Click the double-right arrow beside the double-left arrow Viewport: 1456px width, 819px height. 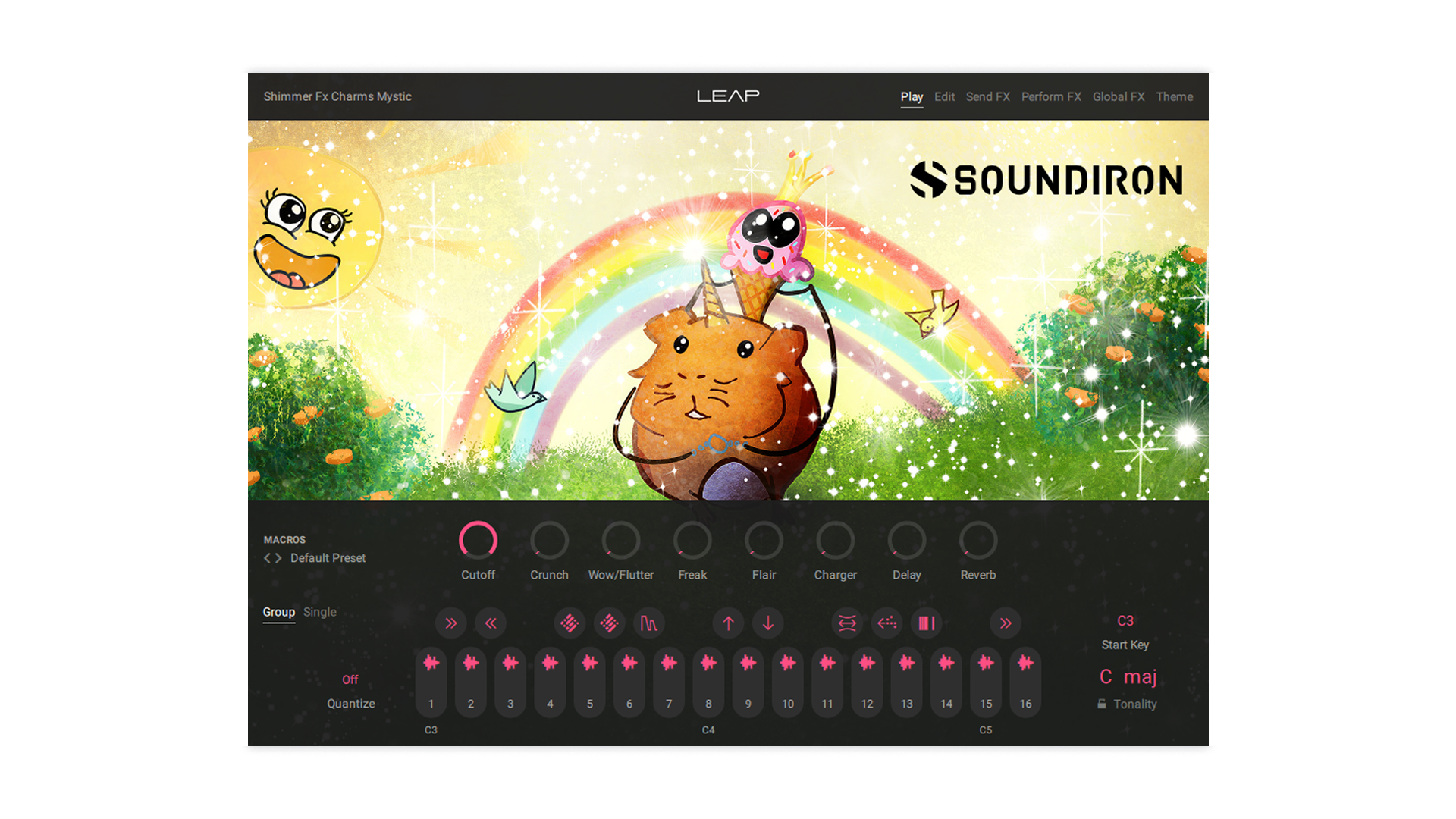click(x=451, y=623)
